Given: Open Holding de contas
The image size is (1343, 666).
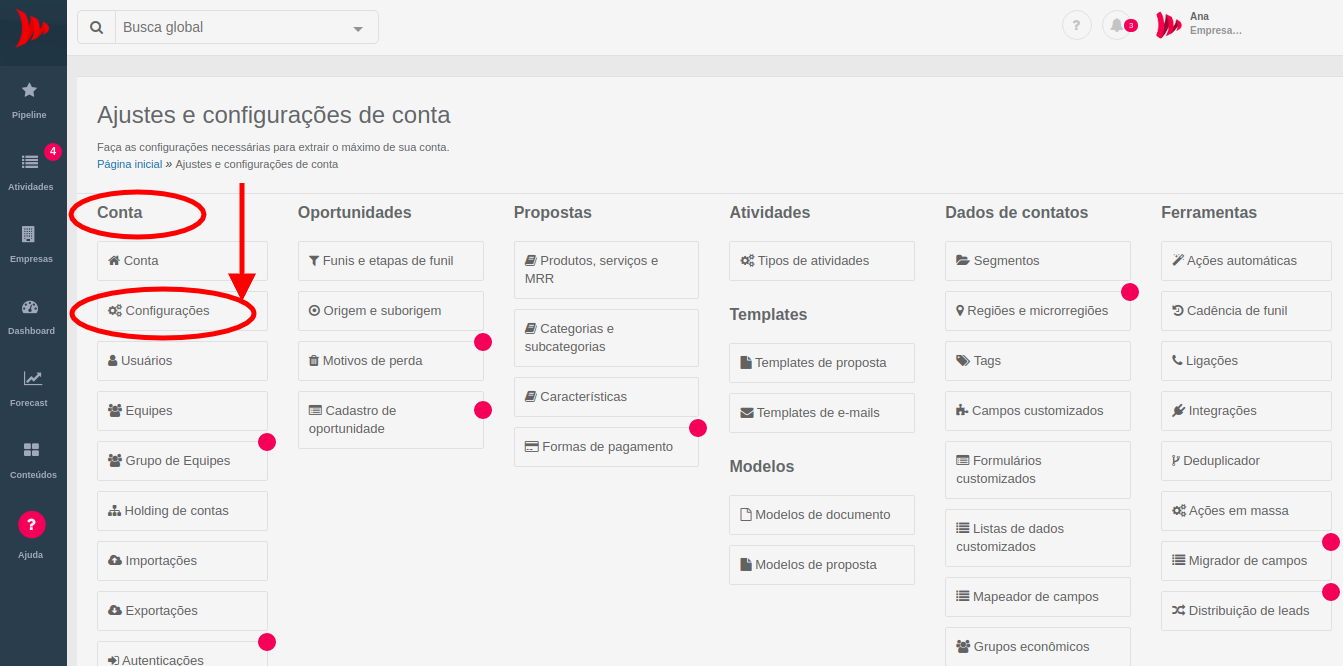Looking at the screenshot, I should (182, 511).
